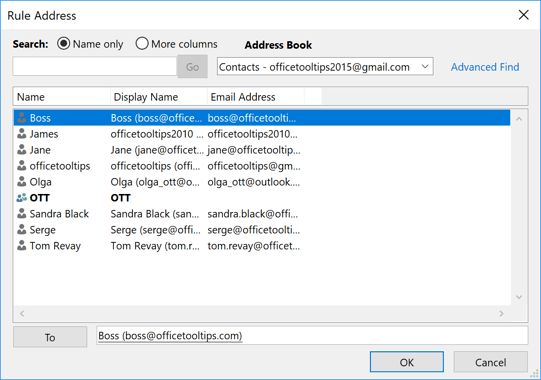Click the Olga contact person icon
Viewport: 541px width, 380px height.
(x=22, y=182)
